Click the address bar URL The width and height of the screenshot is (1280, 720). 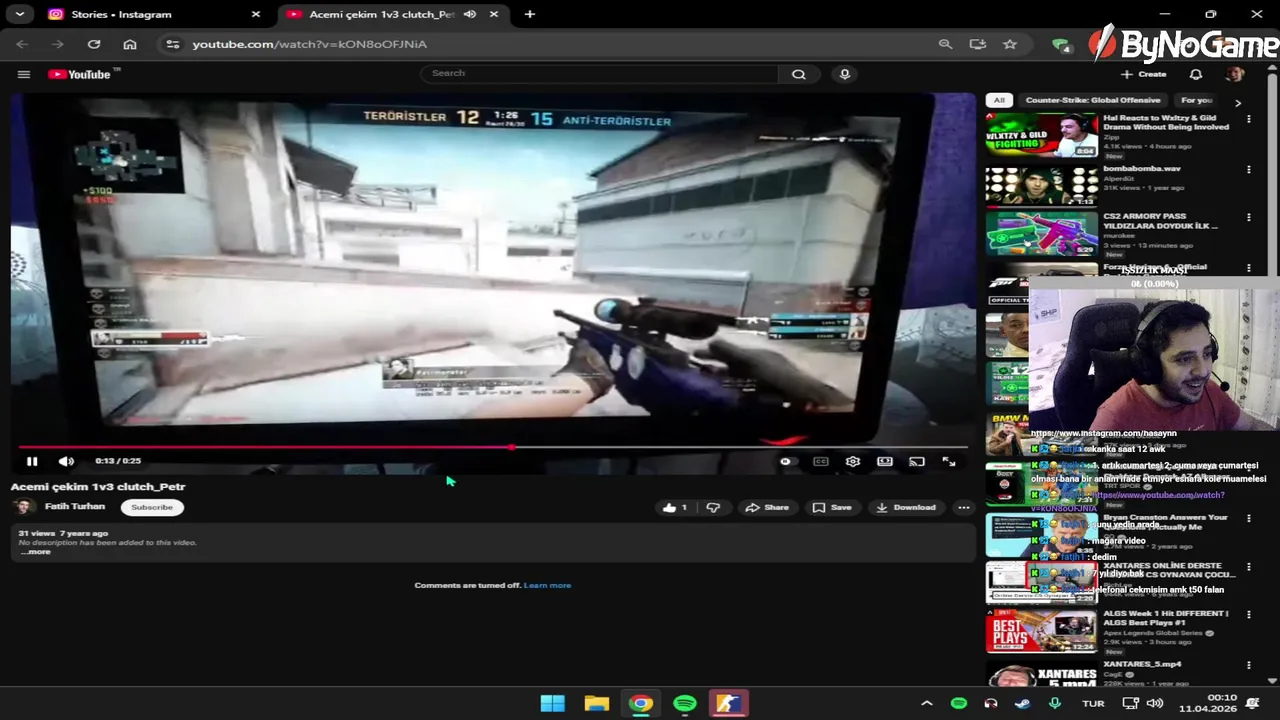pos(309,44)
